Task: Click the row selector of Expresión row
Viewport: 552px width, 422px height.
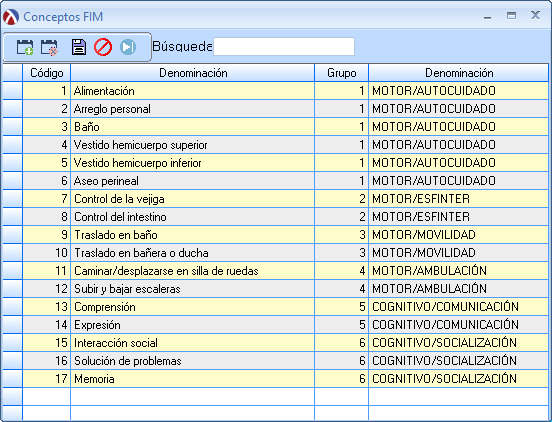Action: click(12, 325)
